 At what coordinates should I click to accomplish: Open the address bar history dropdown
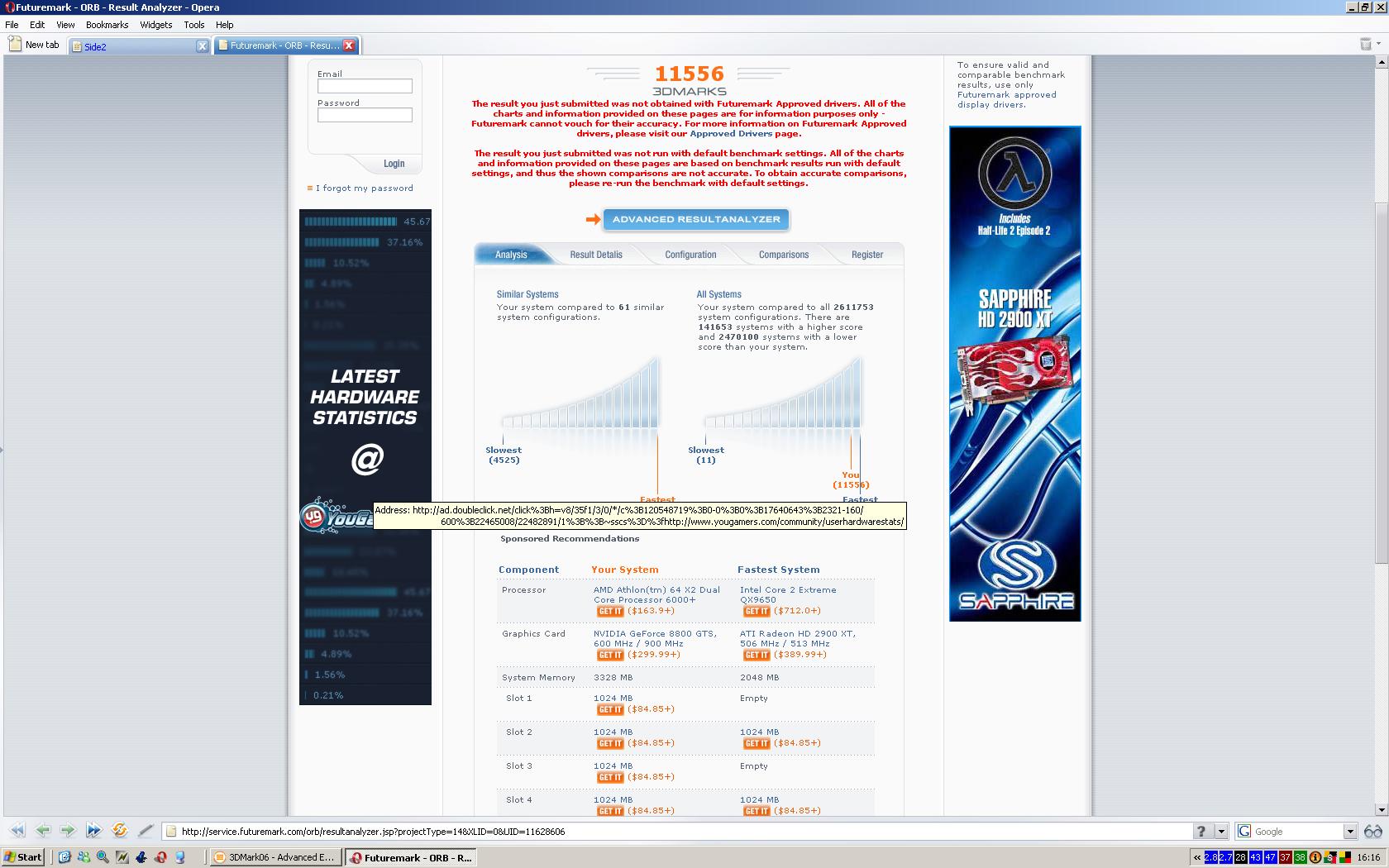(x=1221, y=832)
